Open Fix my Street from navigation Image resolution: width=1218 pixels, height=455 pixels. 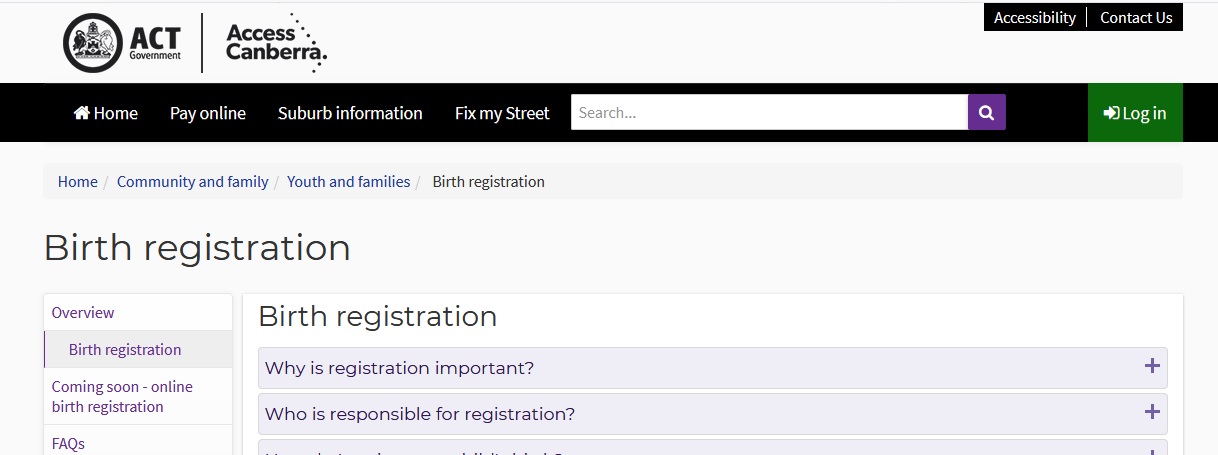pos(502,113)
